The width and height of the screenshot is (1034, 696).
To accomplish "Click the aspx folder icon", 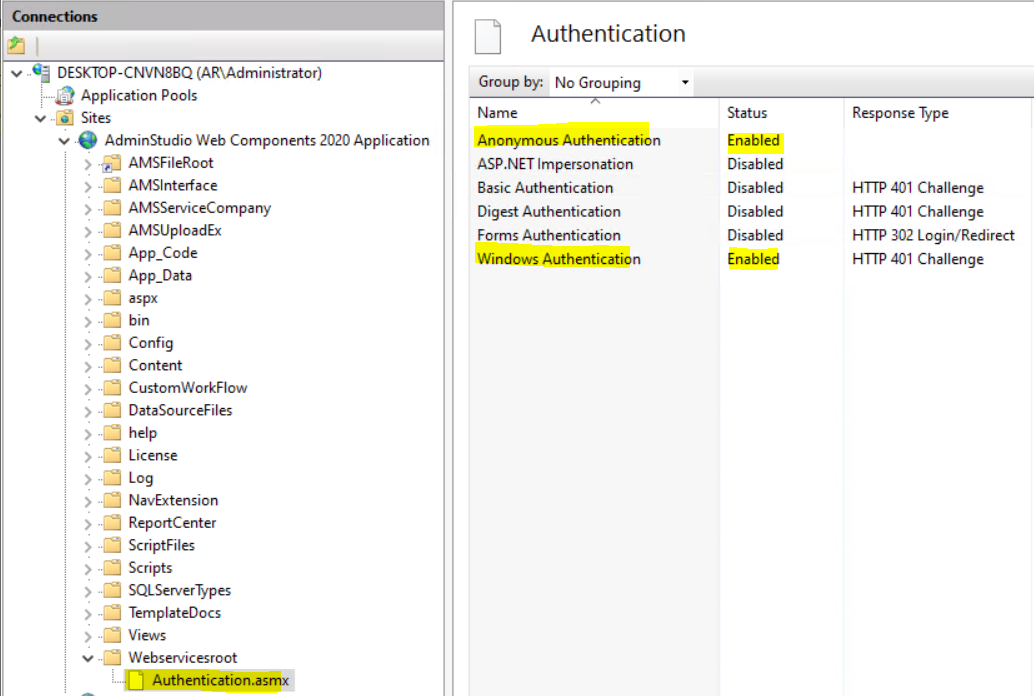I will [x=113, y=297].
